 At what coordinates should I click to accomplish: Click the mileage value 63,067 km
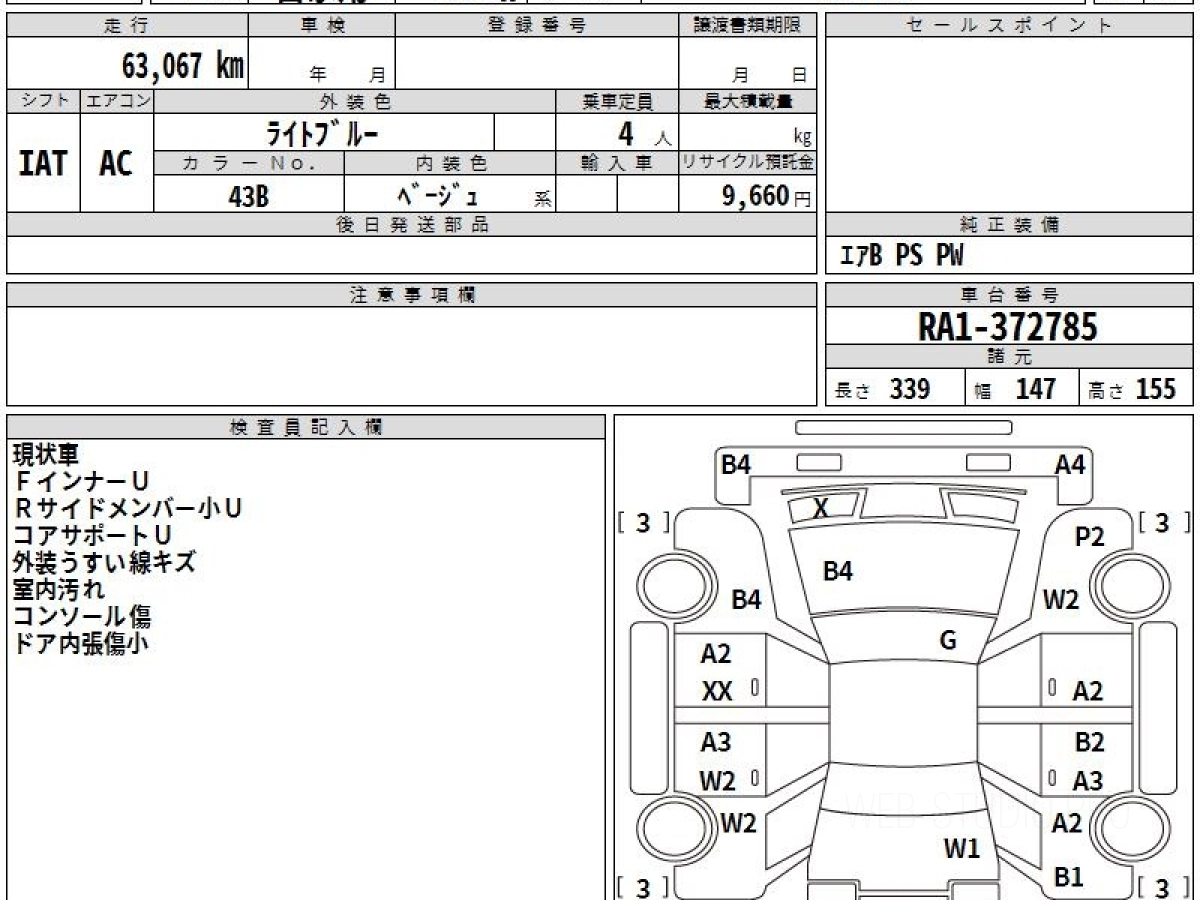click(x=183, y=66)
